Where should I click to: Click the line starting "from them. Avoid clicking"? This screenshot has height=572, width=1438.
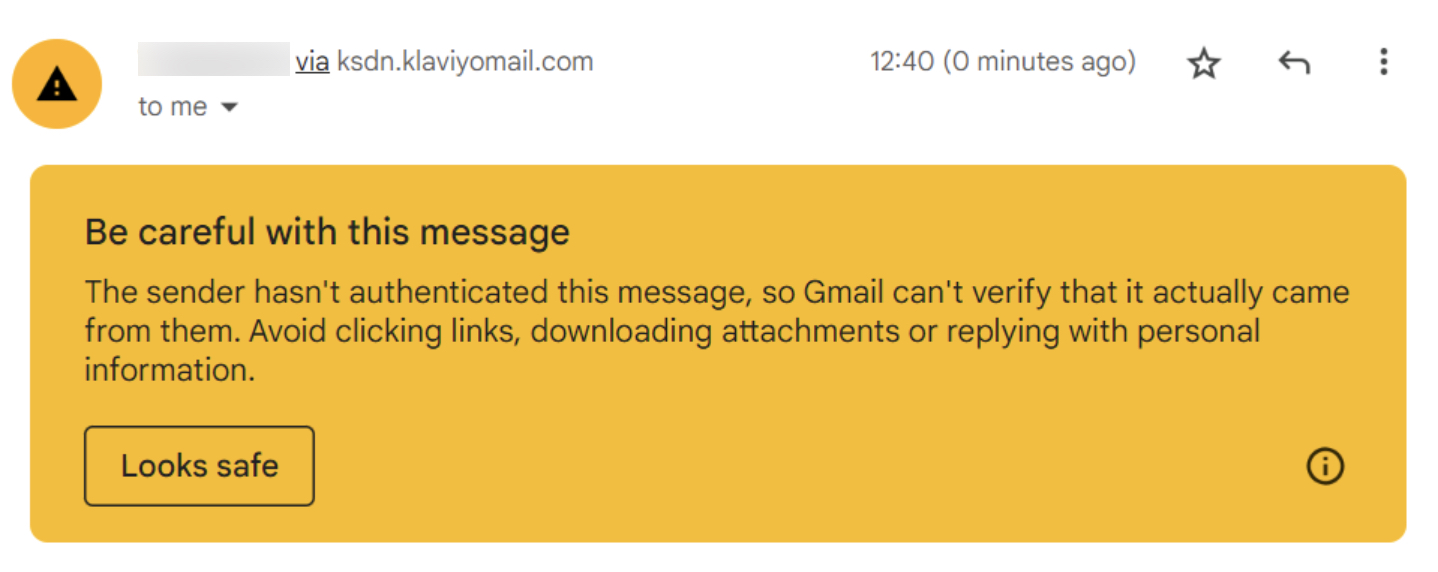coord(672,331)
